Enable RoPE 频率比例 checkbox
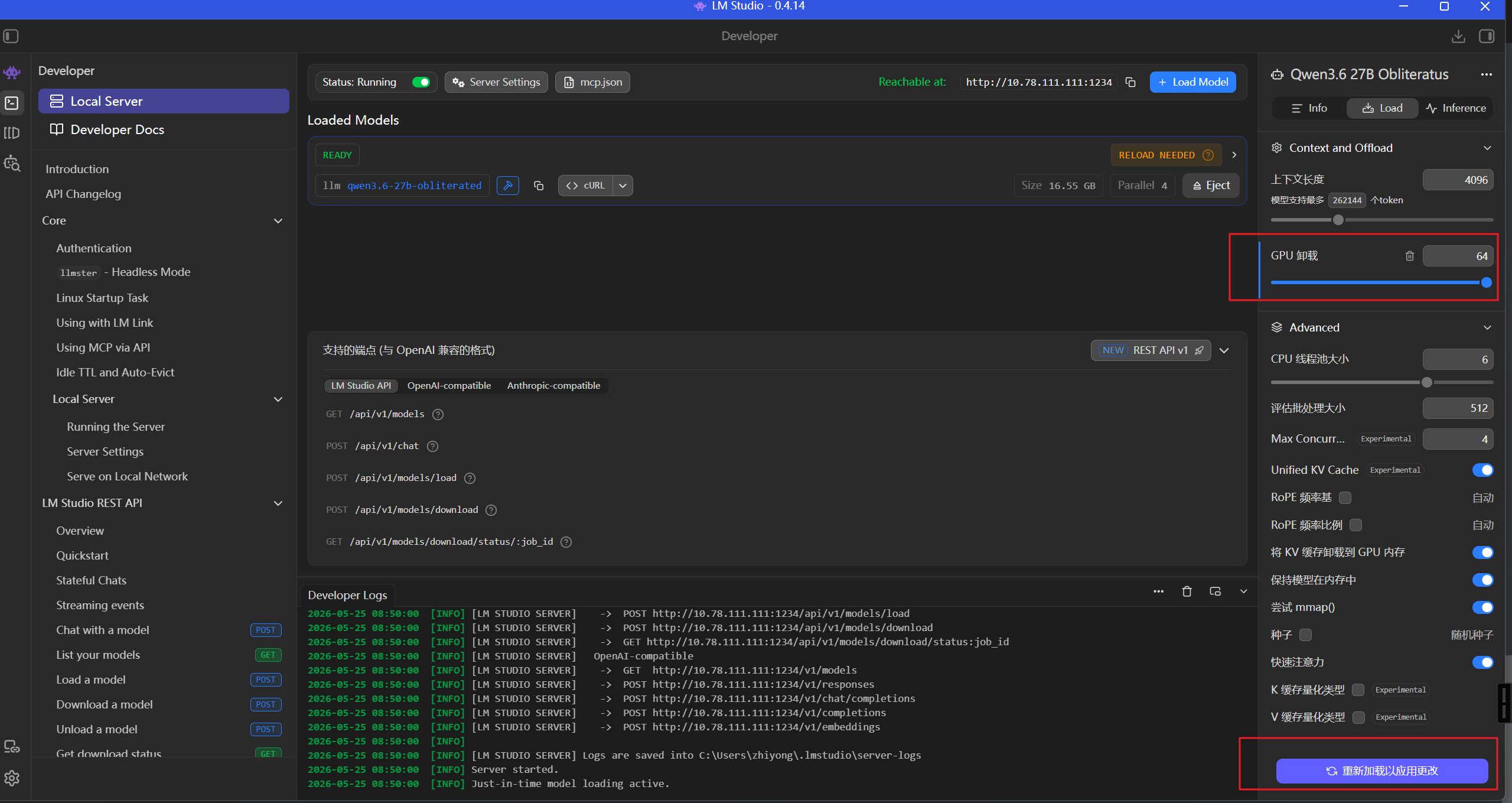This screenshot has height=803, width=1512. click(1356, 525)
